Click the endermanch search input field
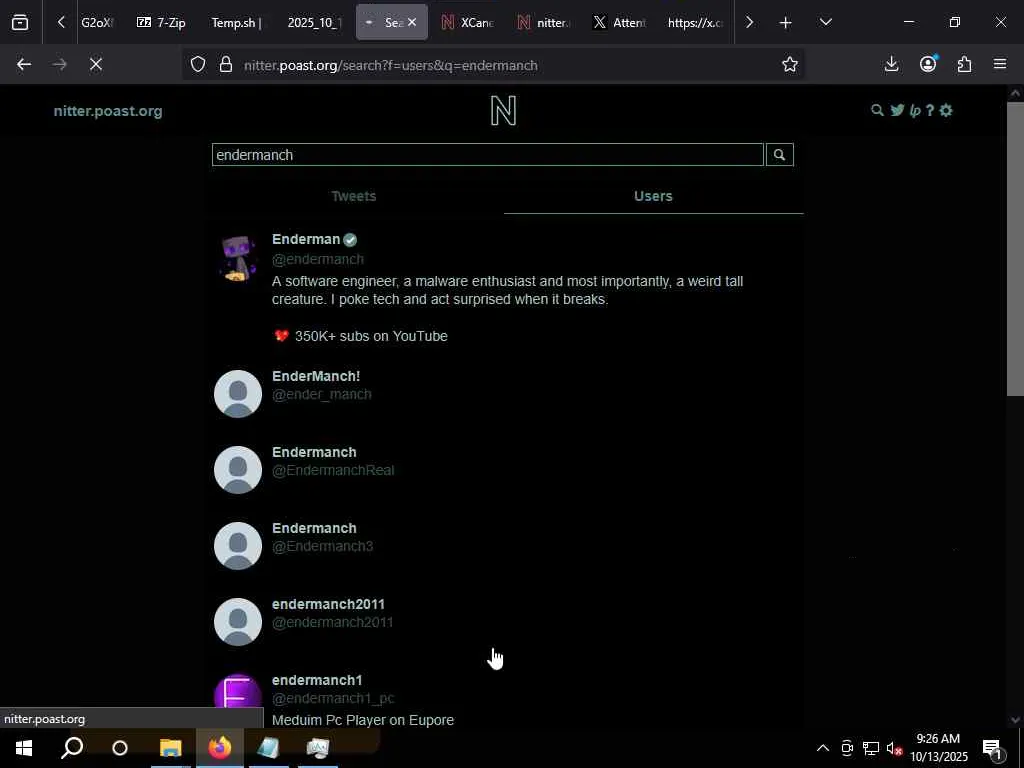The image size is (1024, 768). point(488,155)
